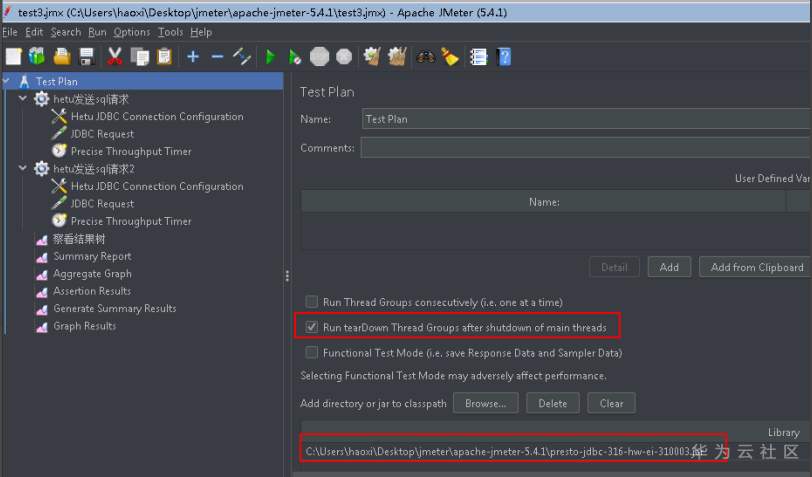The image size is (812, 477).
Task: Click the Reset Search brush icon
Action: pyautogui.click(x=450, y=56)
